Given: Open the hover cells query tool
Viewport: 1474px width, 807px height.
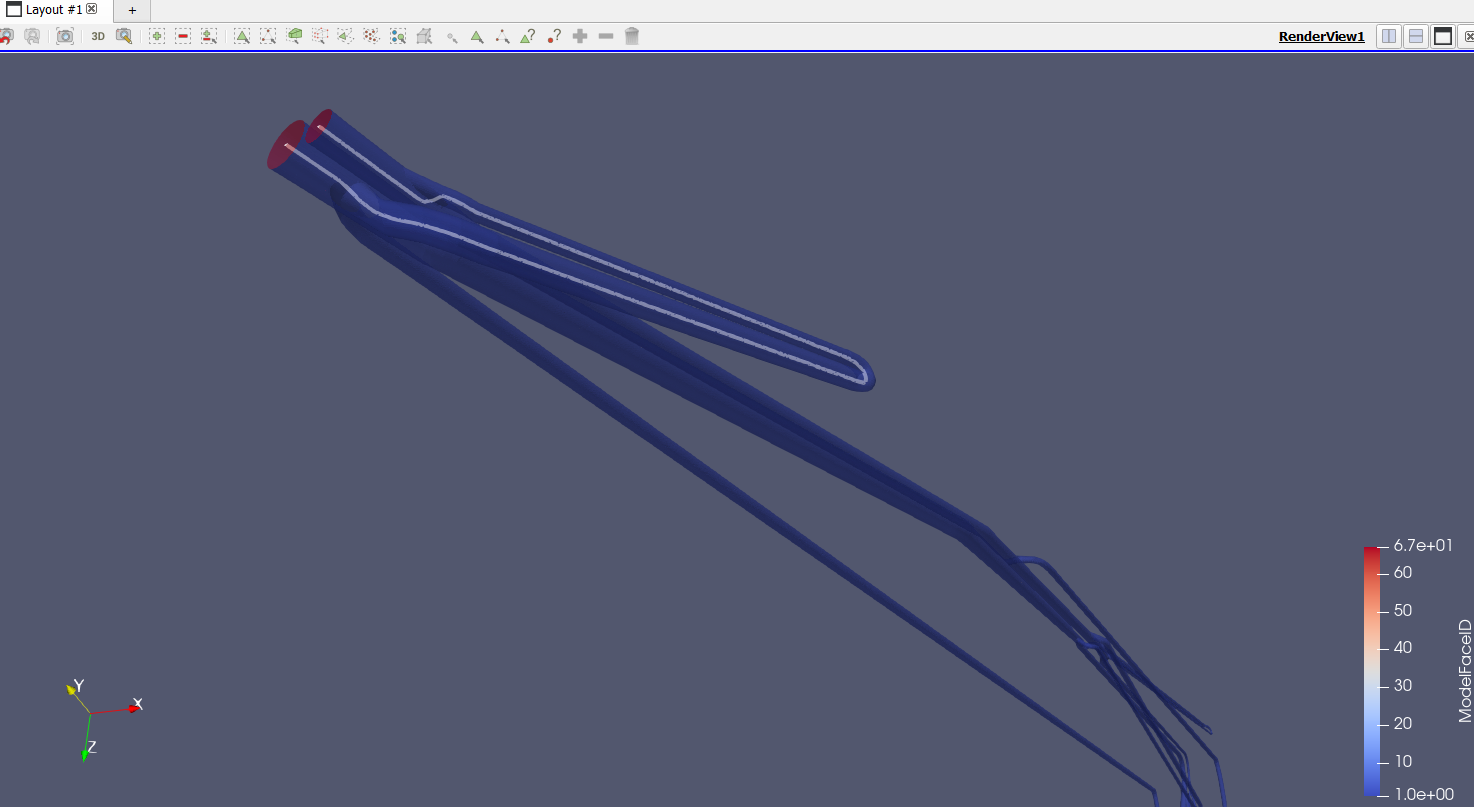Looking at the screenshot, I should point(528,36).
